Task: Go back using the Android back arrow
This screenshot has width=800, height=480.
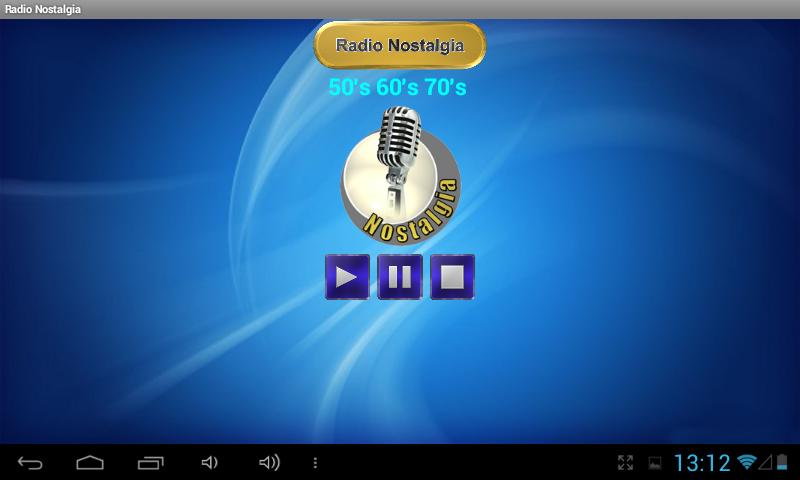Action: [30, 463]
